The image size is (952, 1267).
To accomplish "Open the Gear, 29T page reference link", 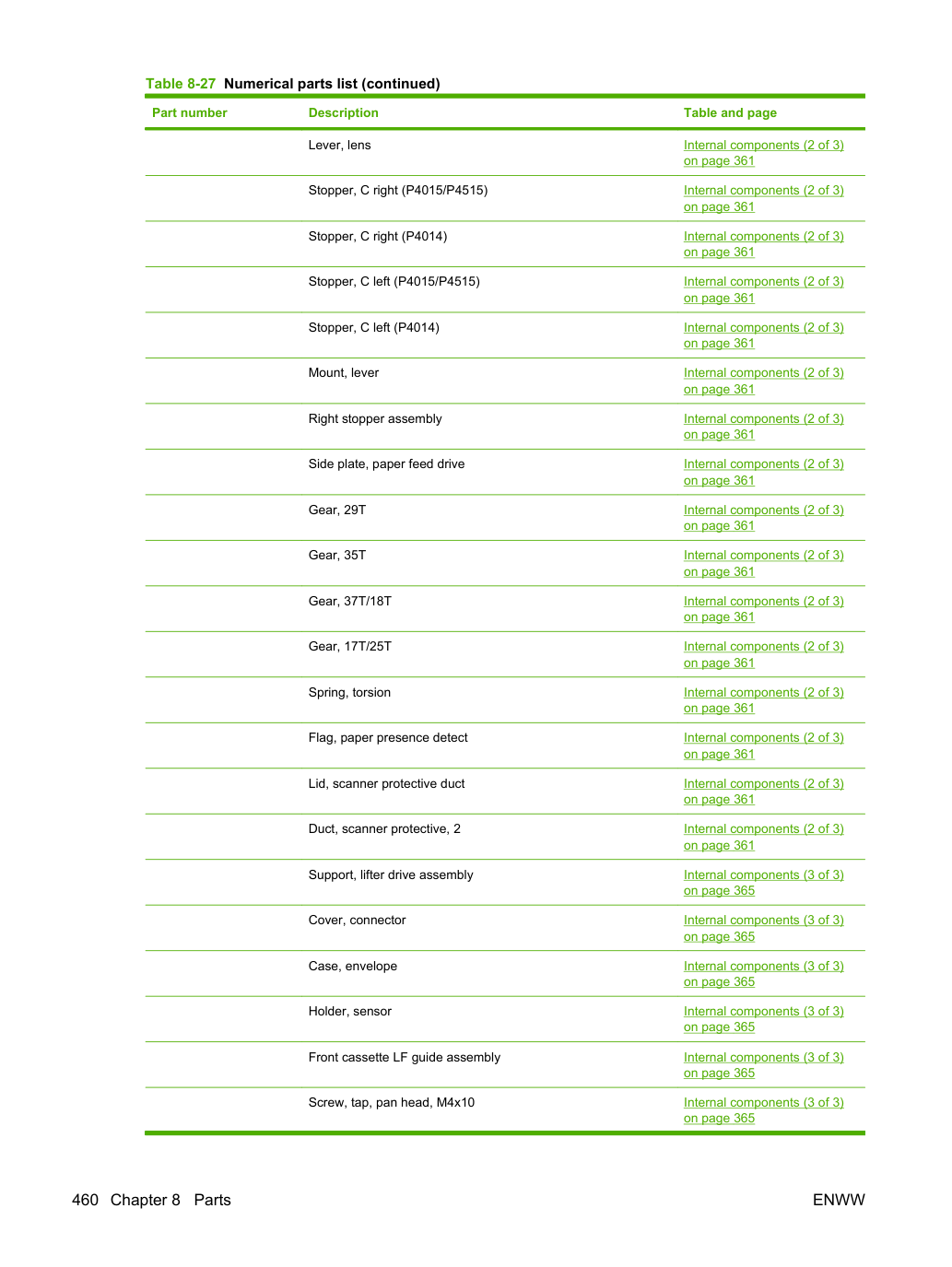I will (x=763, y=518).
